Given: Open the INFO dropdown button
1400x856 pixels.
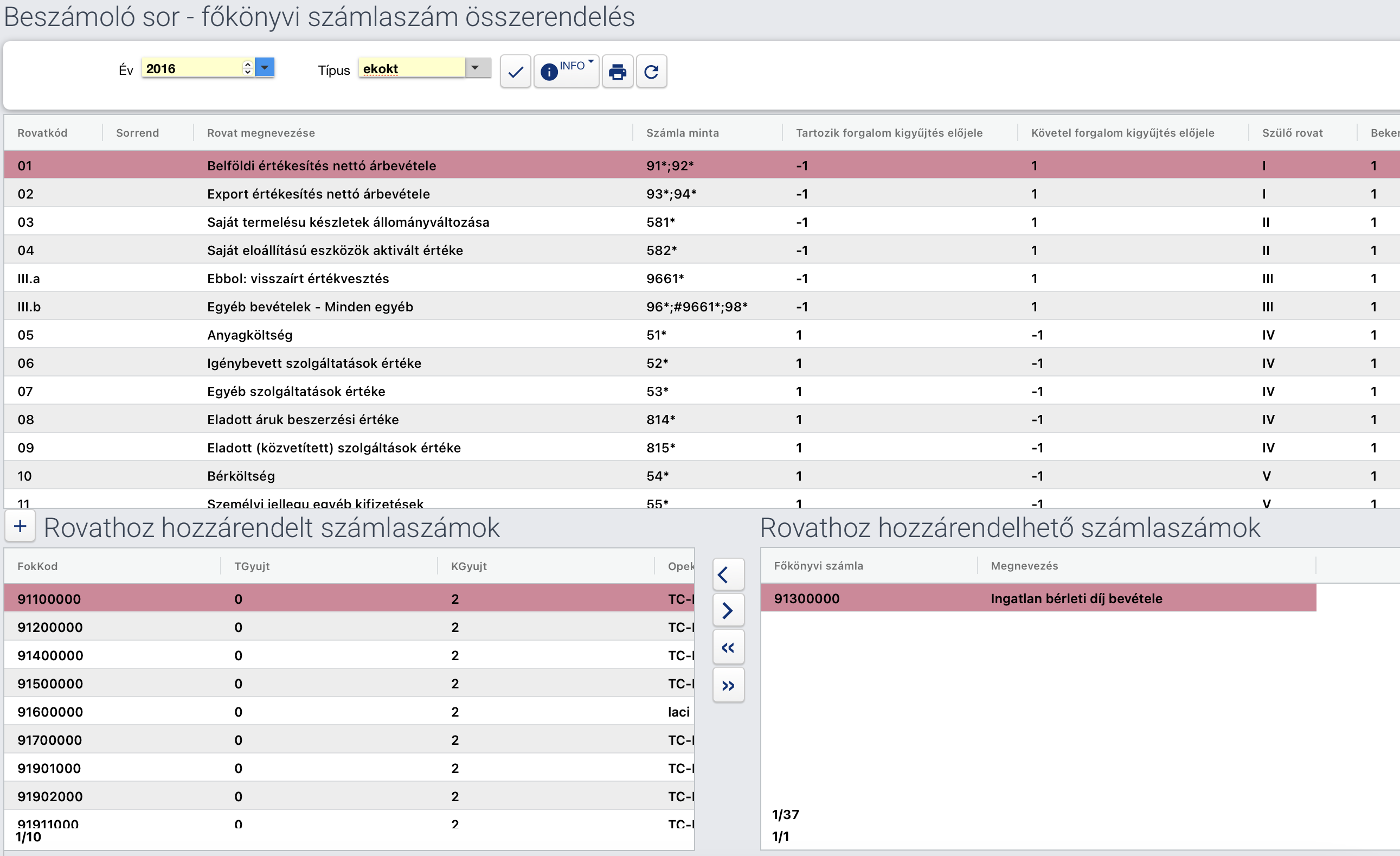Looking at the screenshot, I should [566, 72].
